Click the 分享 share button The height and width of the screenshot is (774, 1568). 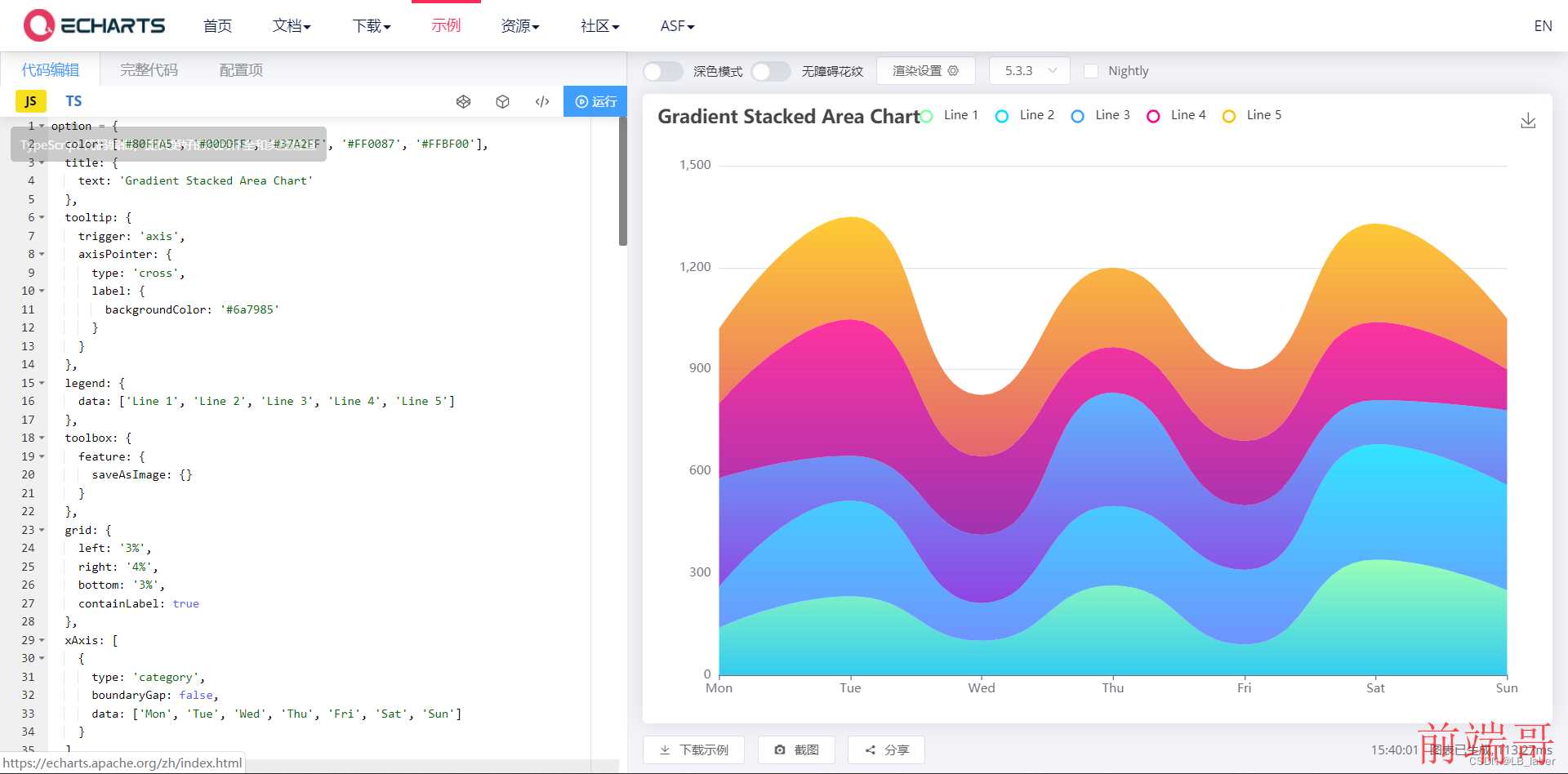coord(886,750)
